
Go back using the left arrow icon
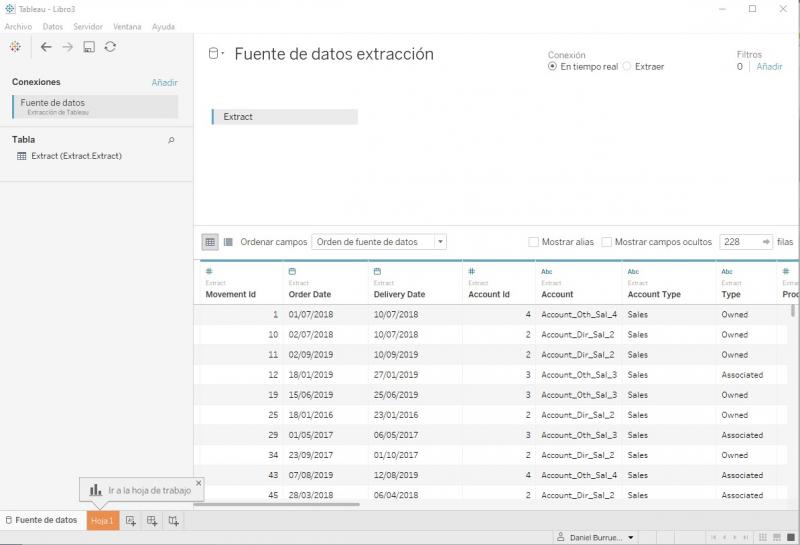46,47
